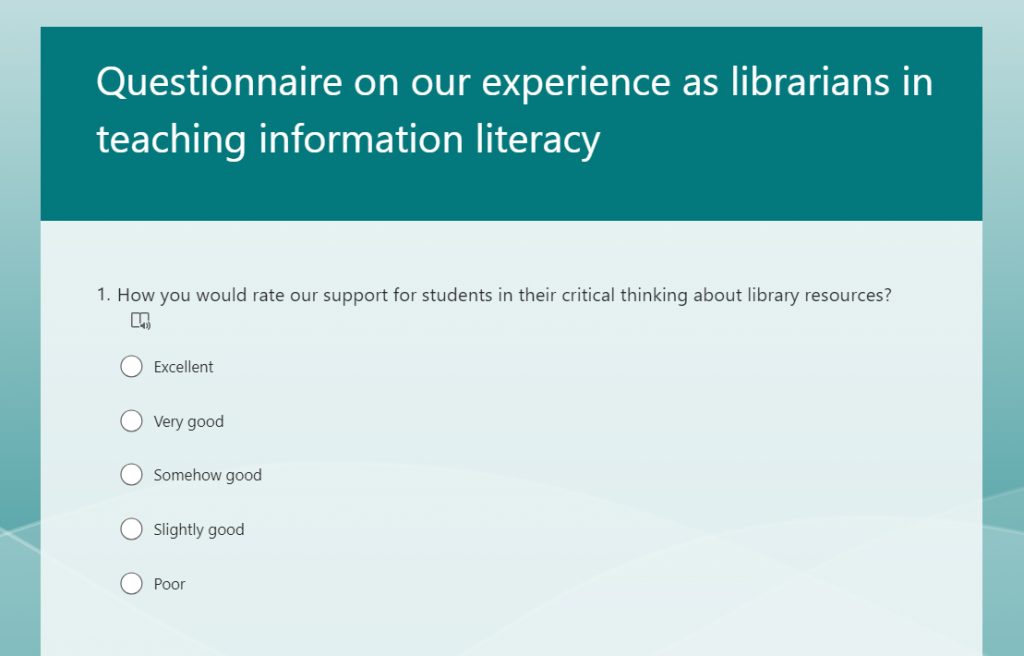Select the Excellent radio button

click(x=131, y=367)
